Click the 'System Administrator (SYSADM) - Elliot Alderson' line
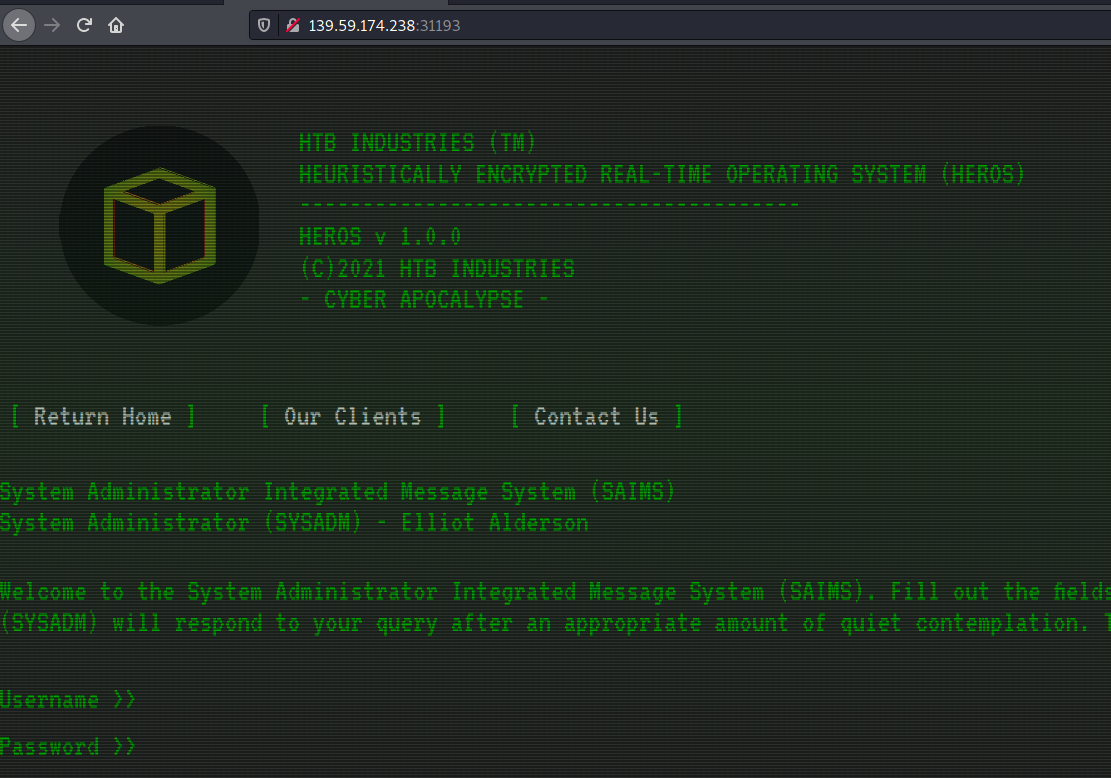Viewport: 1111px width, 778px height. pos(294,523)
